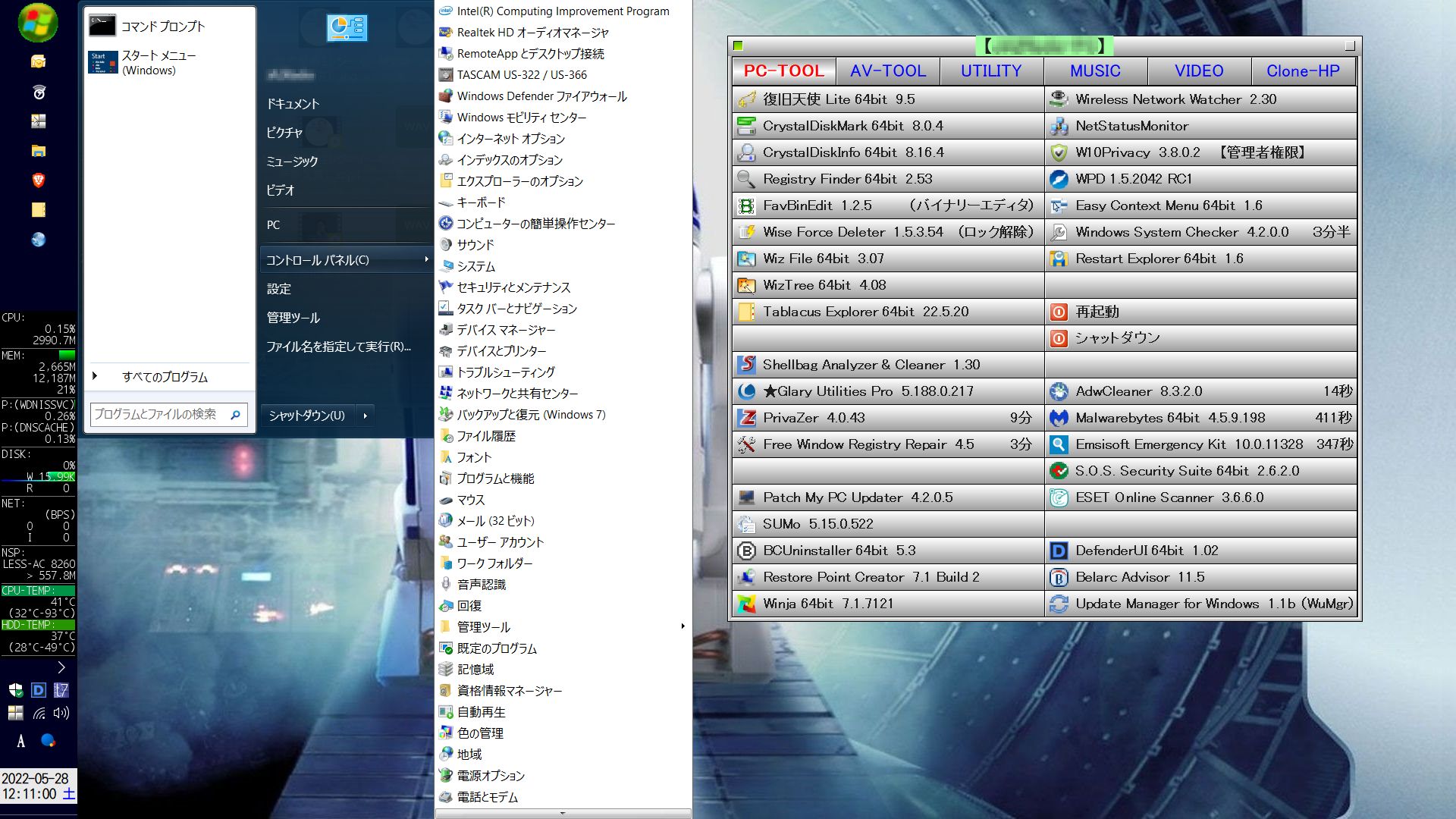This screenshot has height=819, width=1456.
Task: Click the シャットダウン power icon in launcher
Action: click(1059, 338)
